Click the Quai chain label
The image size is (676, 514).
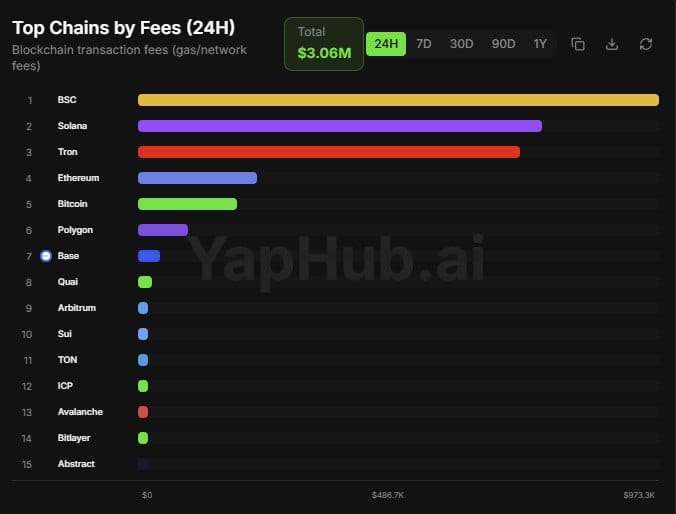click(68, 282)
